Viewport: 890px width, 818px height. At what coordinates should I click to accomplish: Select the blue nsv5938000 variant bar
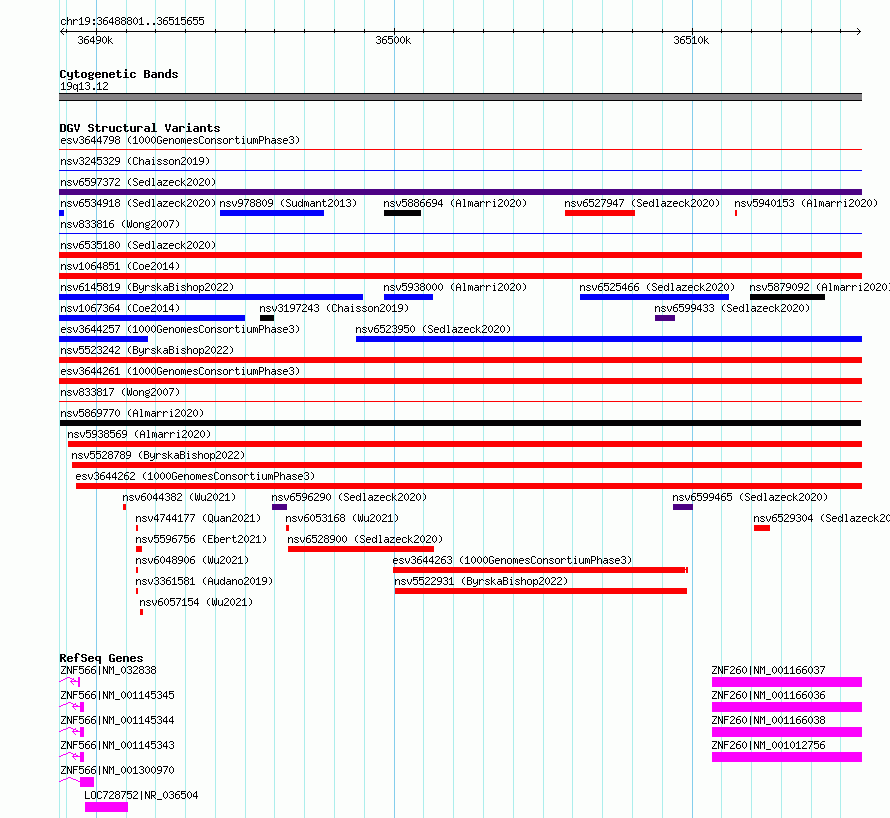click(408, 297)
